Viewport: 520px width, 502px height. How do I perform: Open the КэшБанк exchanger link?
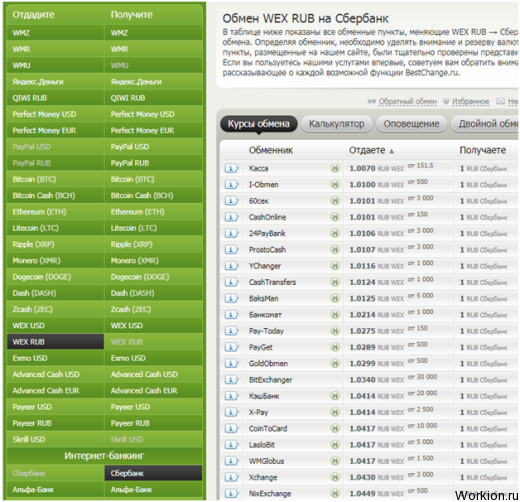coord(264,396)
